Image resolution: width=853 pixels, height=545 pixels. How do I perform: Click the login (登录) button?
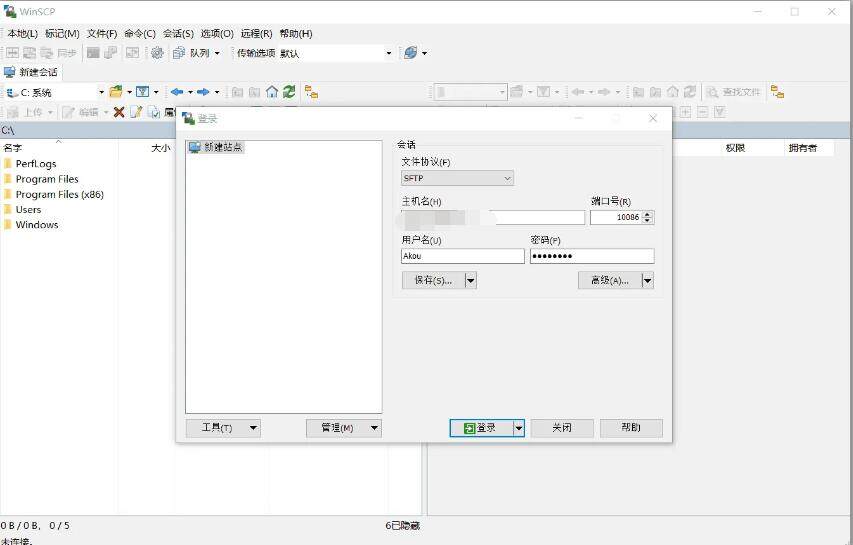tap(481, 428)
